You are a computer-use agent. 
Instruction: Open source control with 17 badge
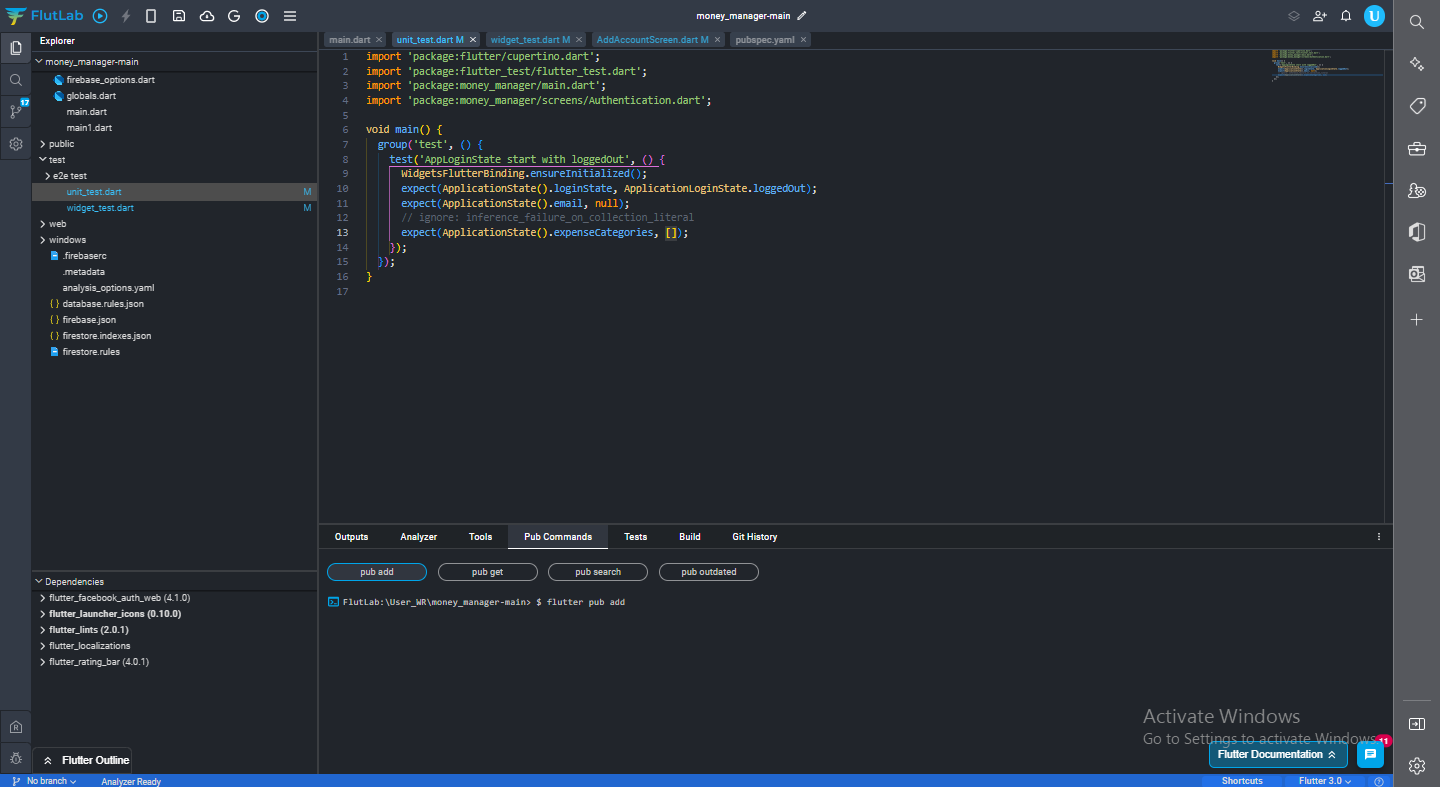(16, 111)
